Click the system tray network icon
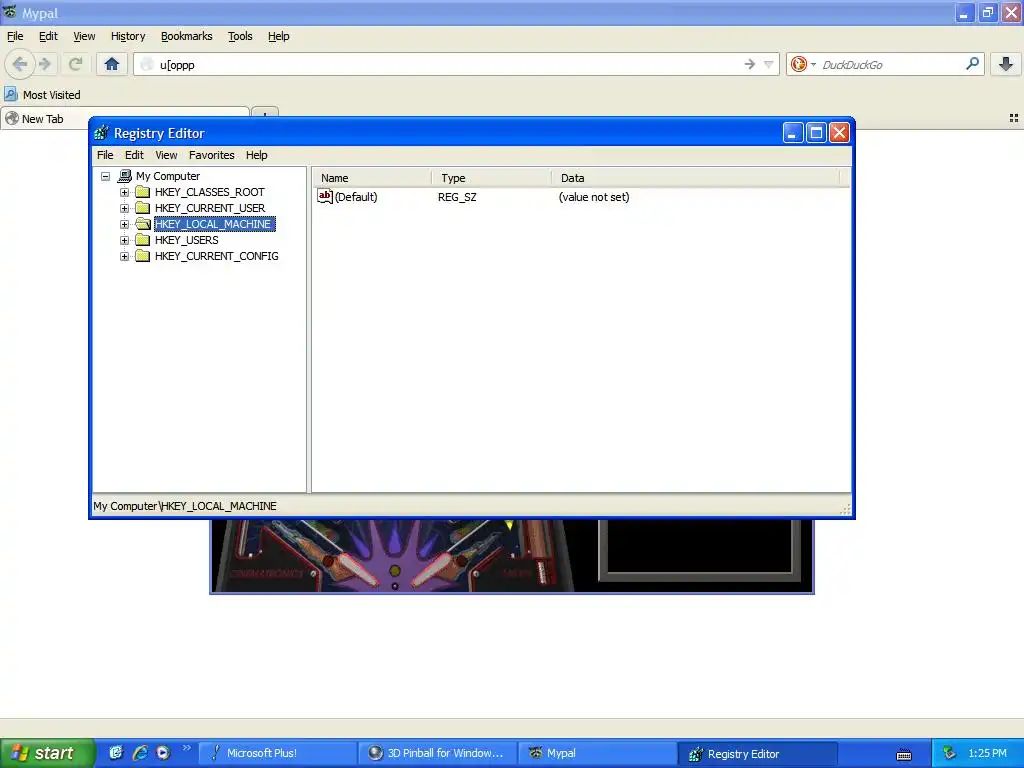1024x768 pixels. point(949,753)
